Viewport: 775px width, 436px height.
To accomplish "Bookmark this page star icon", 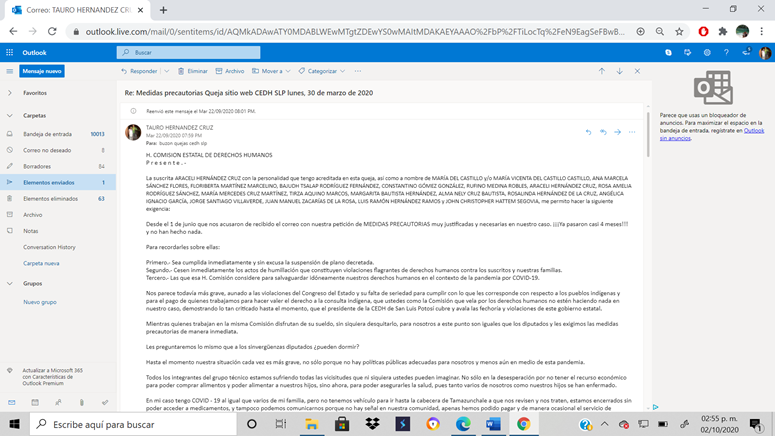I will 679,32.
